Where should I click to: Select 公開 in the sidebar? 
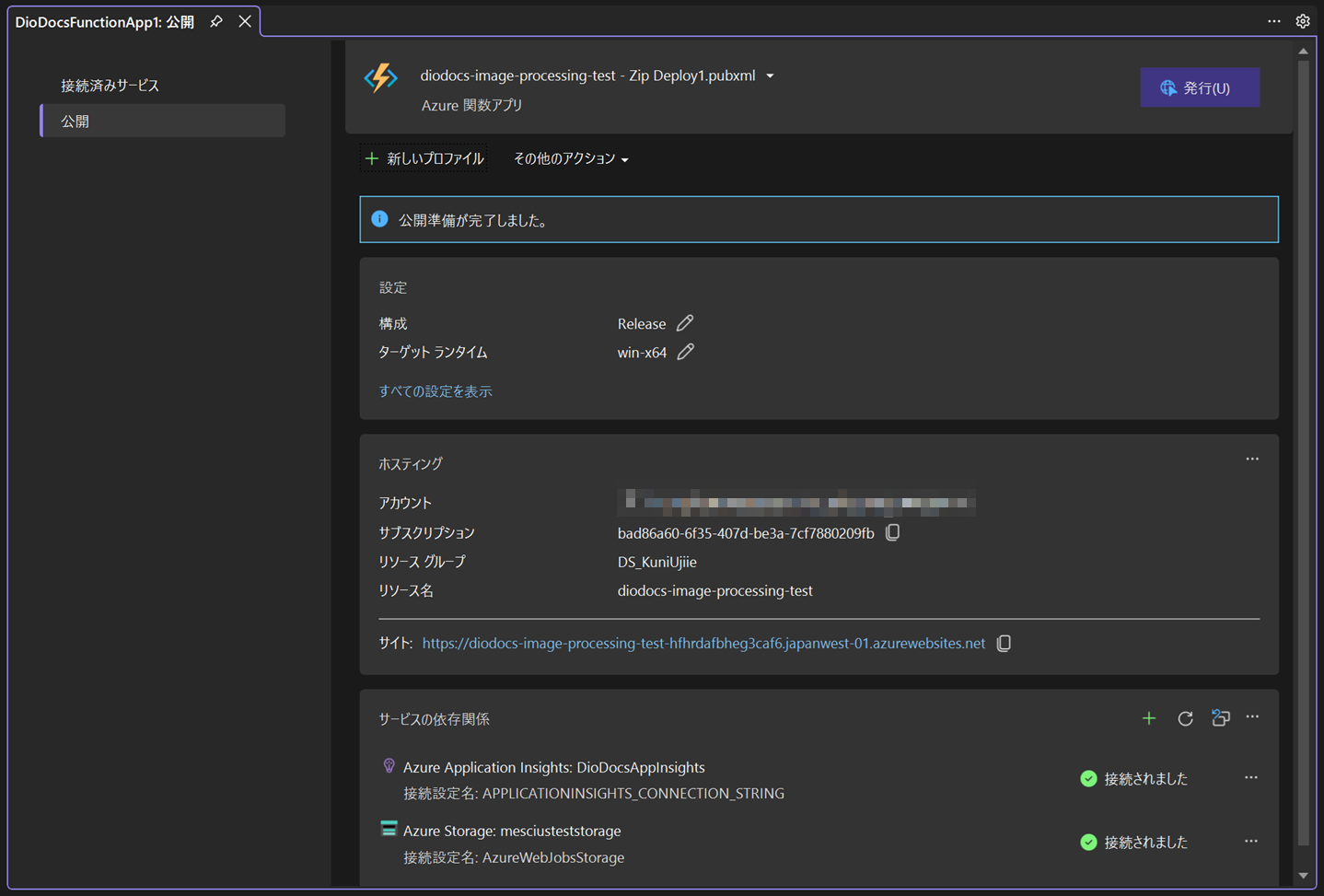point(163,121)
